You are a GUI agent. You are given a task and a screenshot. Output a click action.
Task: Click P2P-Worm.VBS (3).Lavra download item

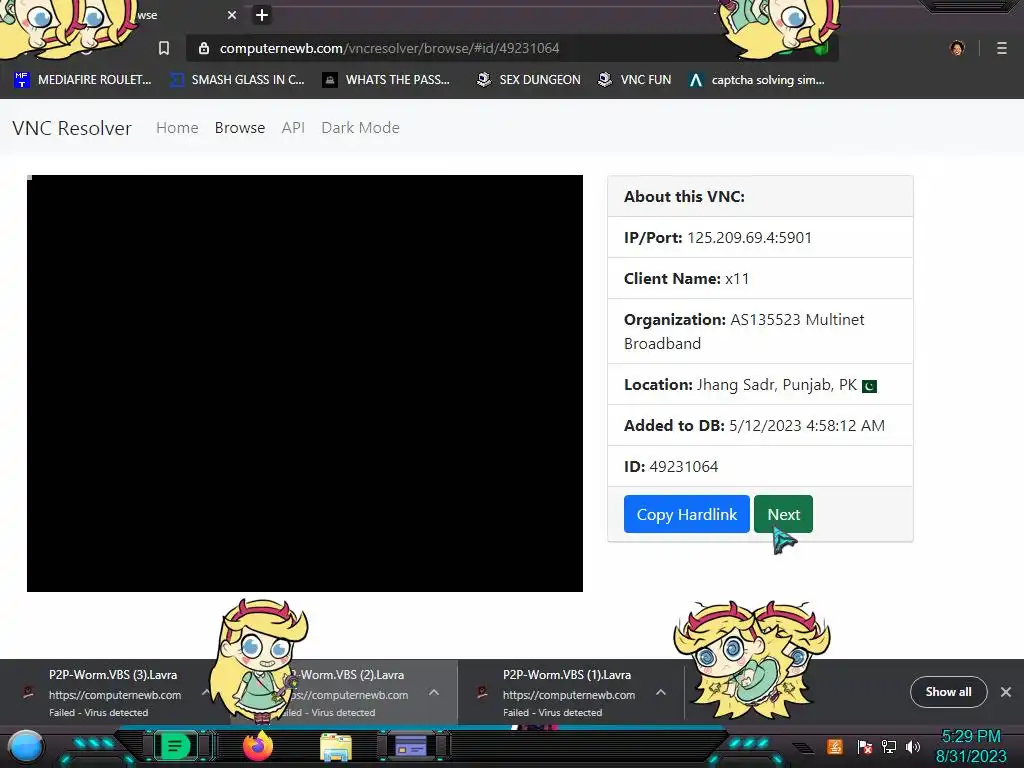[x=115, y=693]
